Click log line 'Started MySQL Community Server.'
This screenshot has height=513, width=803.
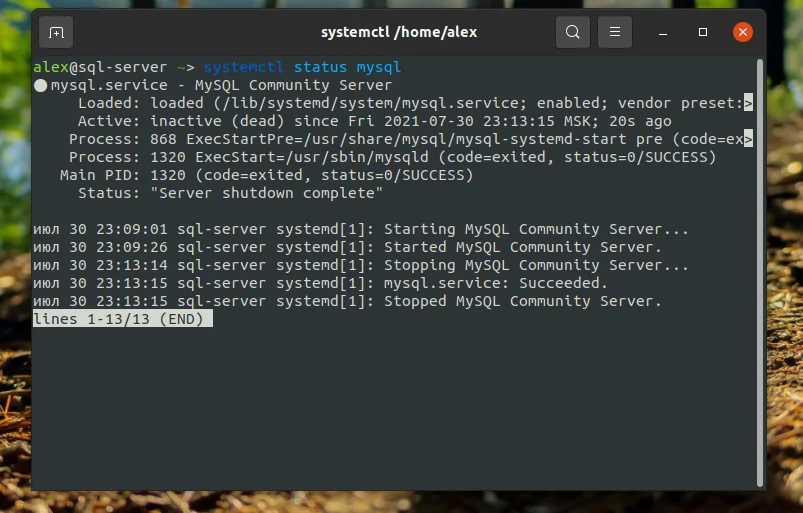point(347,247)
